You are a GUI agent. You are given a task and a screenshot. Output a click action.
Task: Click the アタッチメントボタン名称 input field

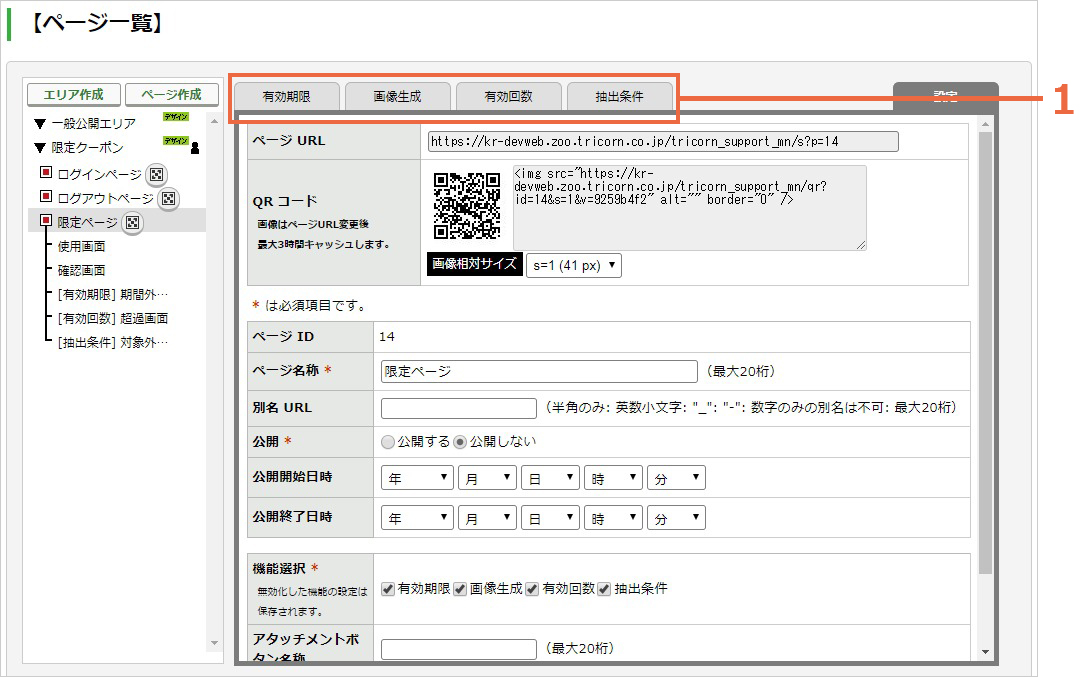coord(459,649)
